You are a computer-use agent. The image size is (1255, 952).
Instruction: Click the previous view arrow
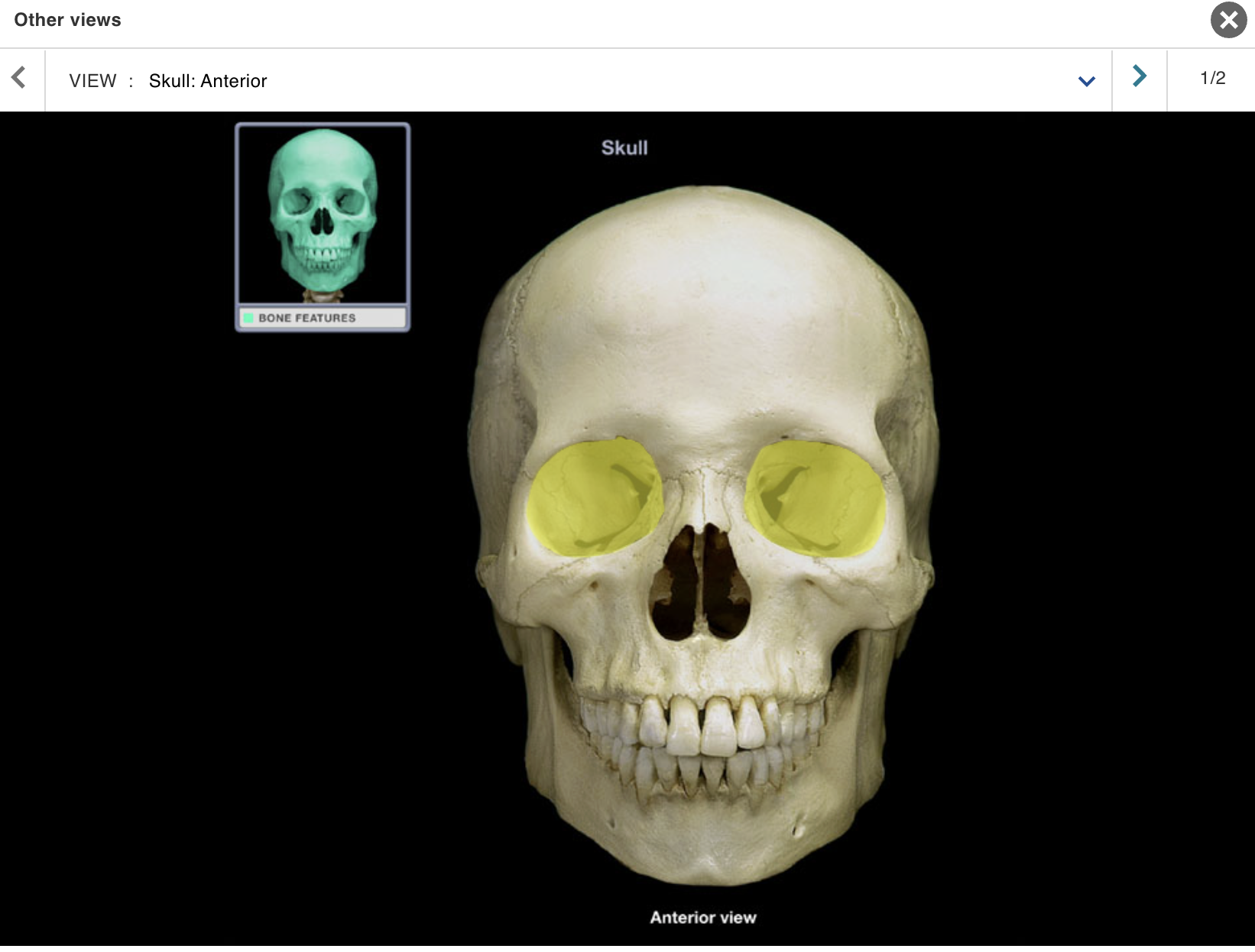click(19, 79)
